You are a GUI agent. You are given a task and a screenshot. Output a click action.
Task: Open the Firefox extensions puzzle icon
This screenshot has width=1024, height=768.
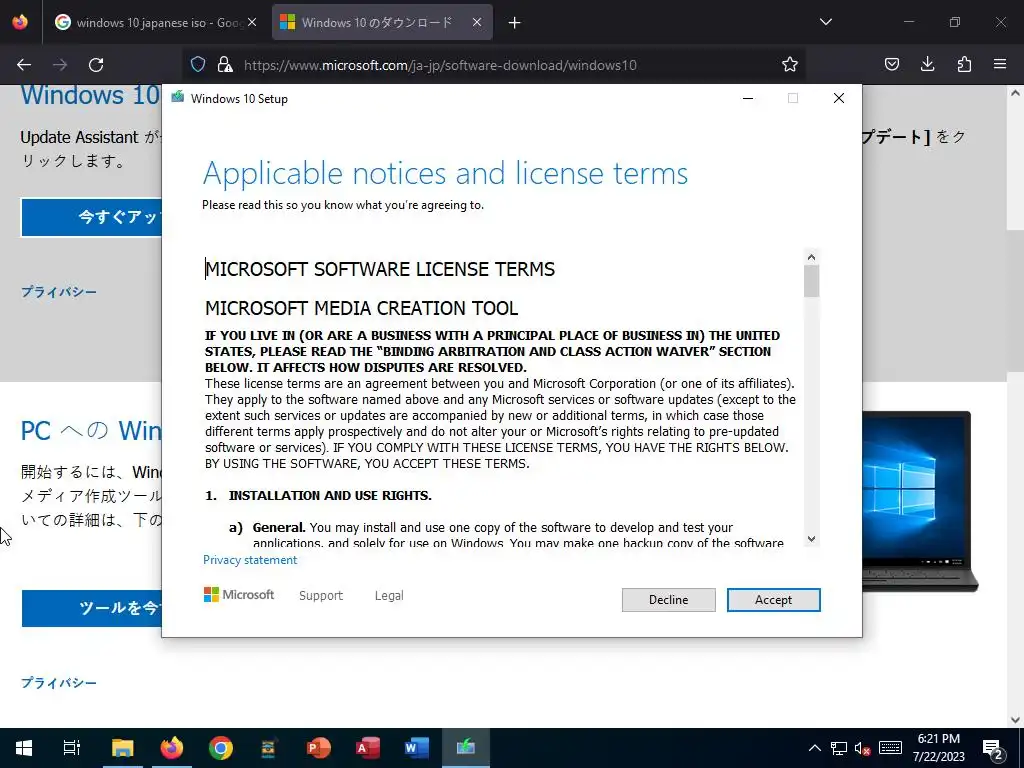(x=964, y=64)
